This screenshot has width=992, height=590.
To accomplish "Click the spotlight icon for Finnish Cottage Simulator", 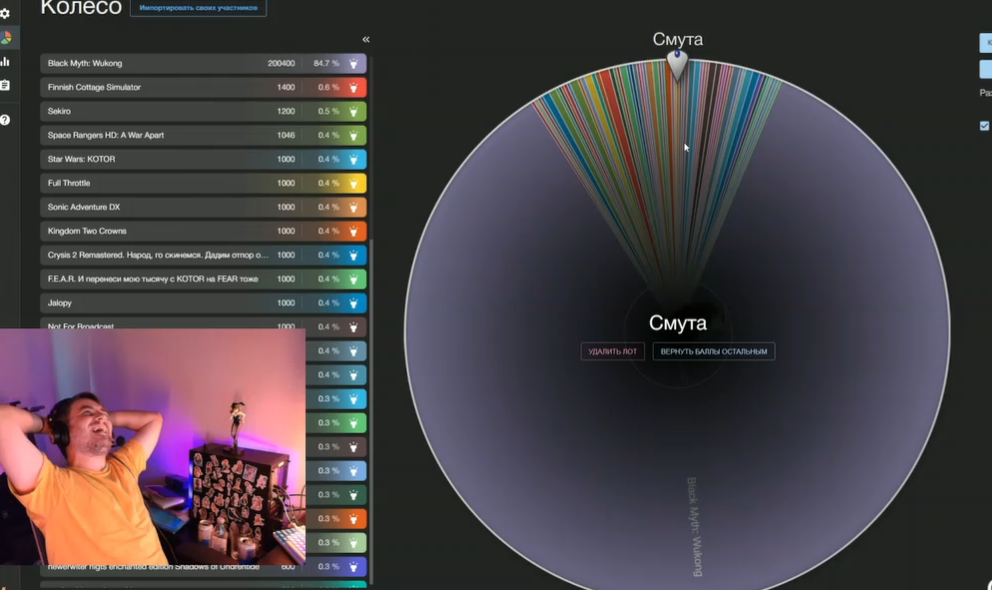I will click(x=354, y=87).
